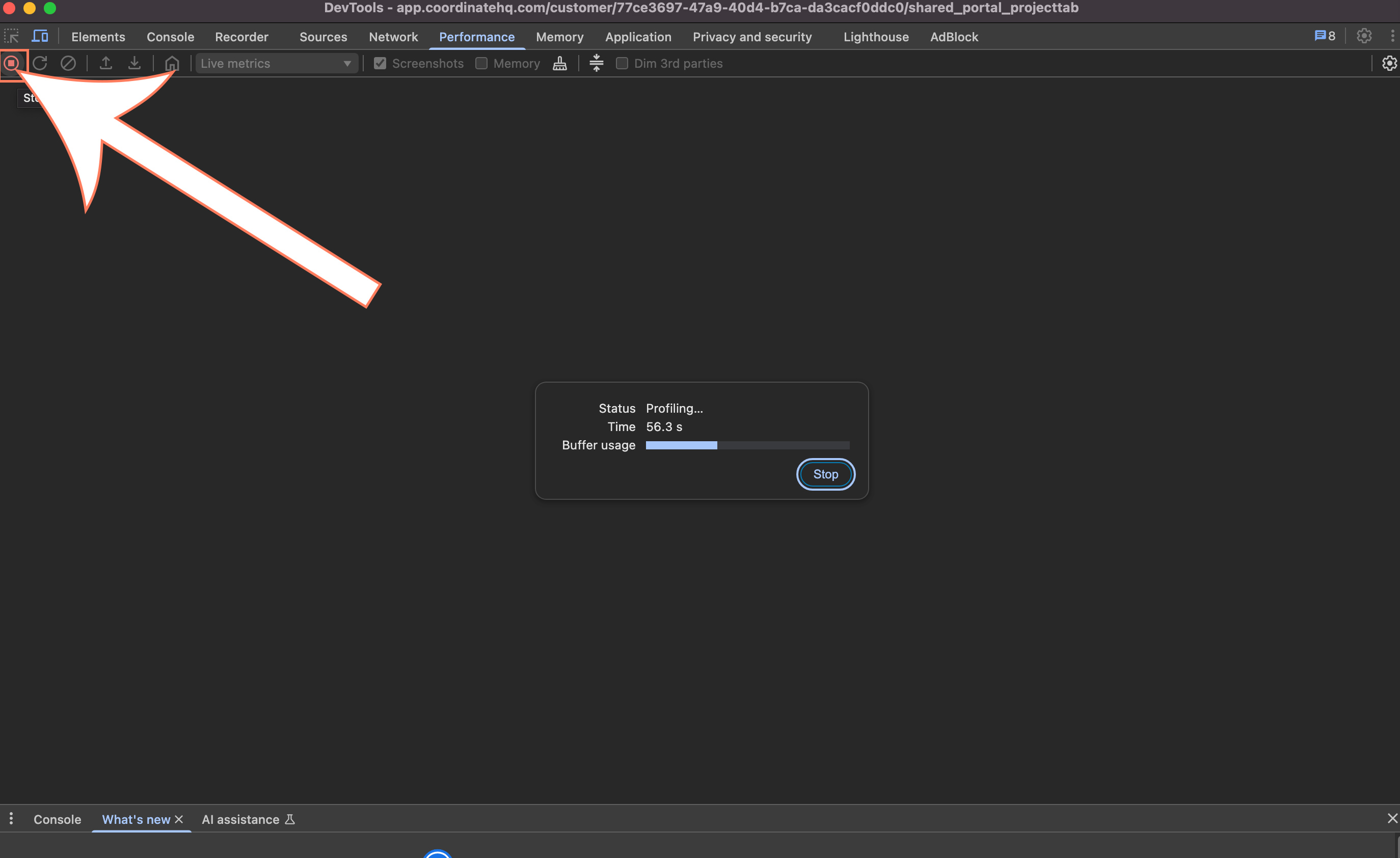Viewport: 1400px width, 858px height.
Task: Go to the landing page home icon
Action: pos(172,63)
